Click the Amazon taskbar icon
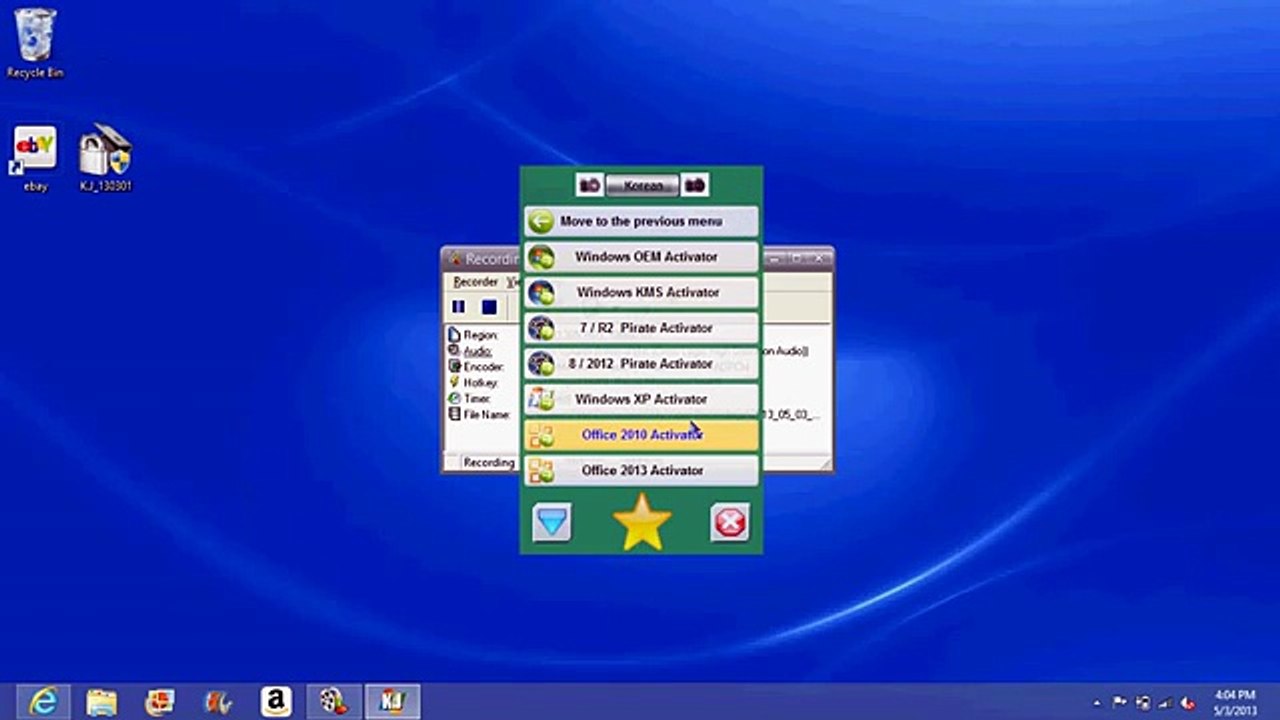 (x=276, y=702)
